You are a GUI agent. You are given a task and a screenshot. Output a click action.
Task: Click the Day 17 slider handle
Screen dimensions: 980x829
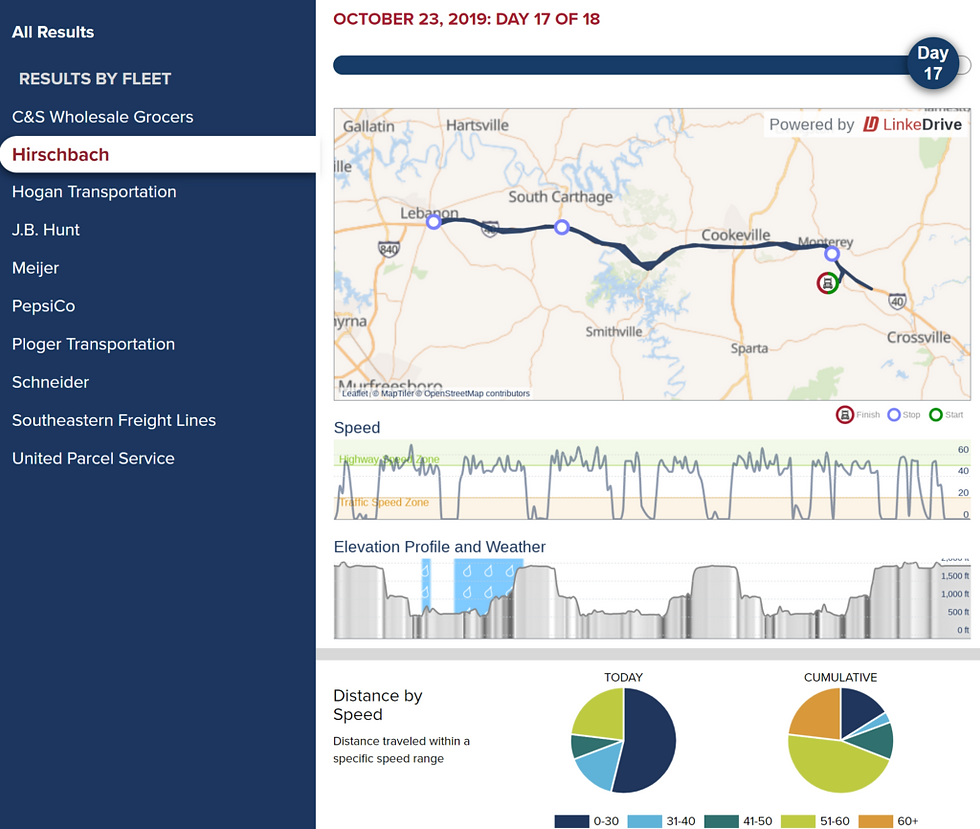[x=932, y=63]
